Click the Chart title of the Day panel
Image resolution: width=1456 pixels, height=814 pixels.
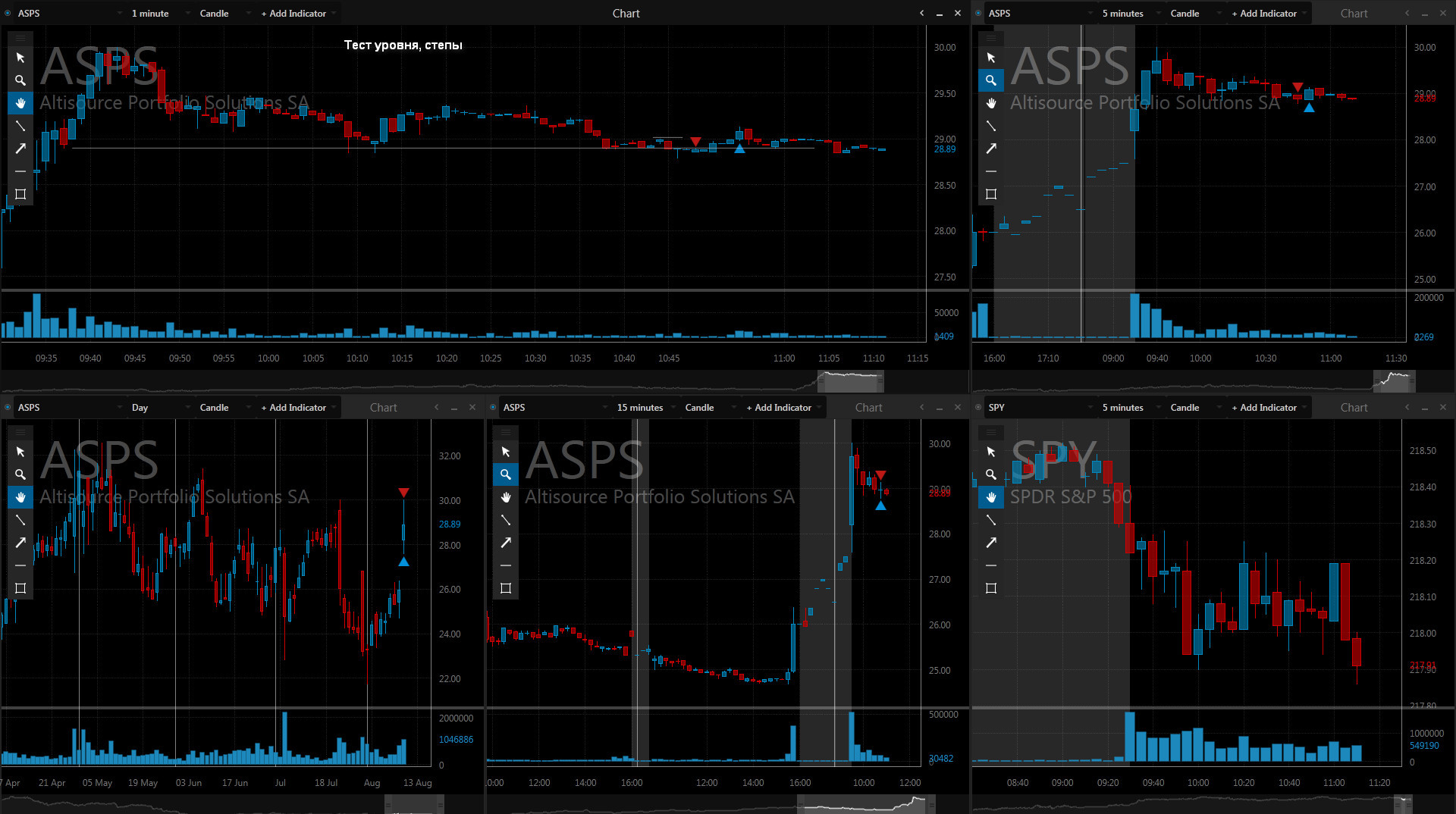[x=383, y=407]
